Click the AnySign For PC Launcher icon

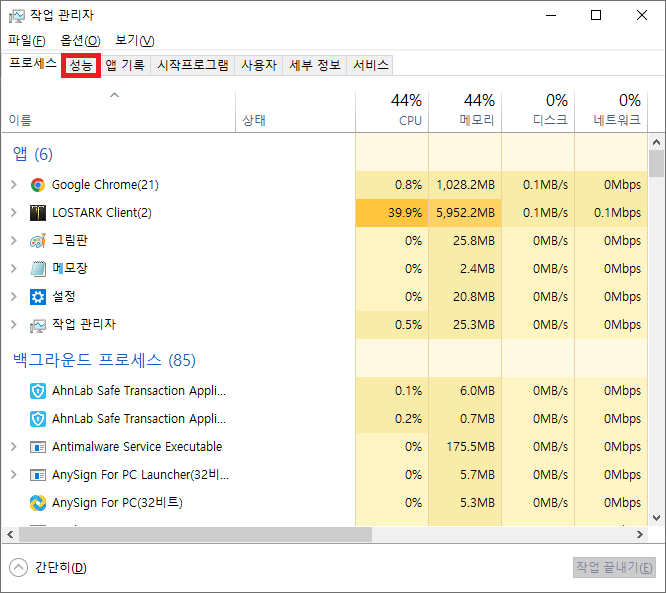point(38,474)
